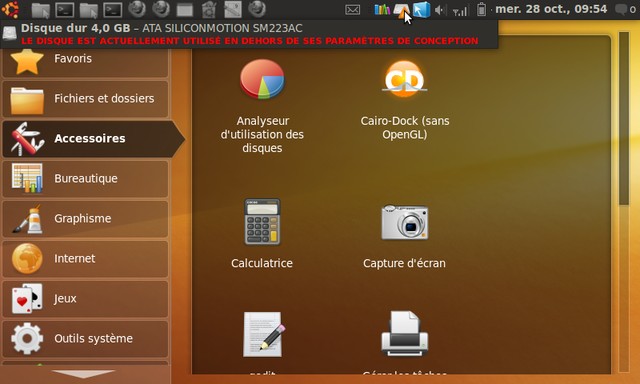Open the Fichiers et dossiers category
This screenshot has height=384, width=640.
click(x=85, y=99)
